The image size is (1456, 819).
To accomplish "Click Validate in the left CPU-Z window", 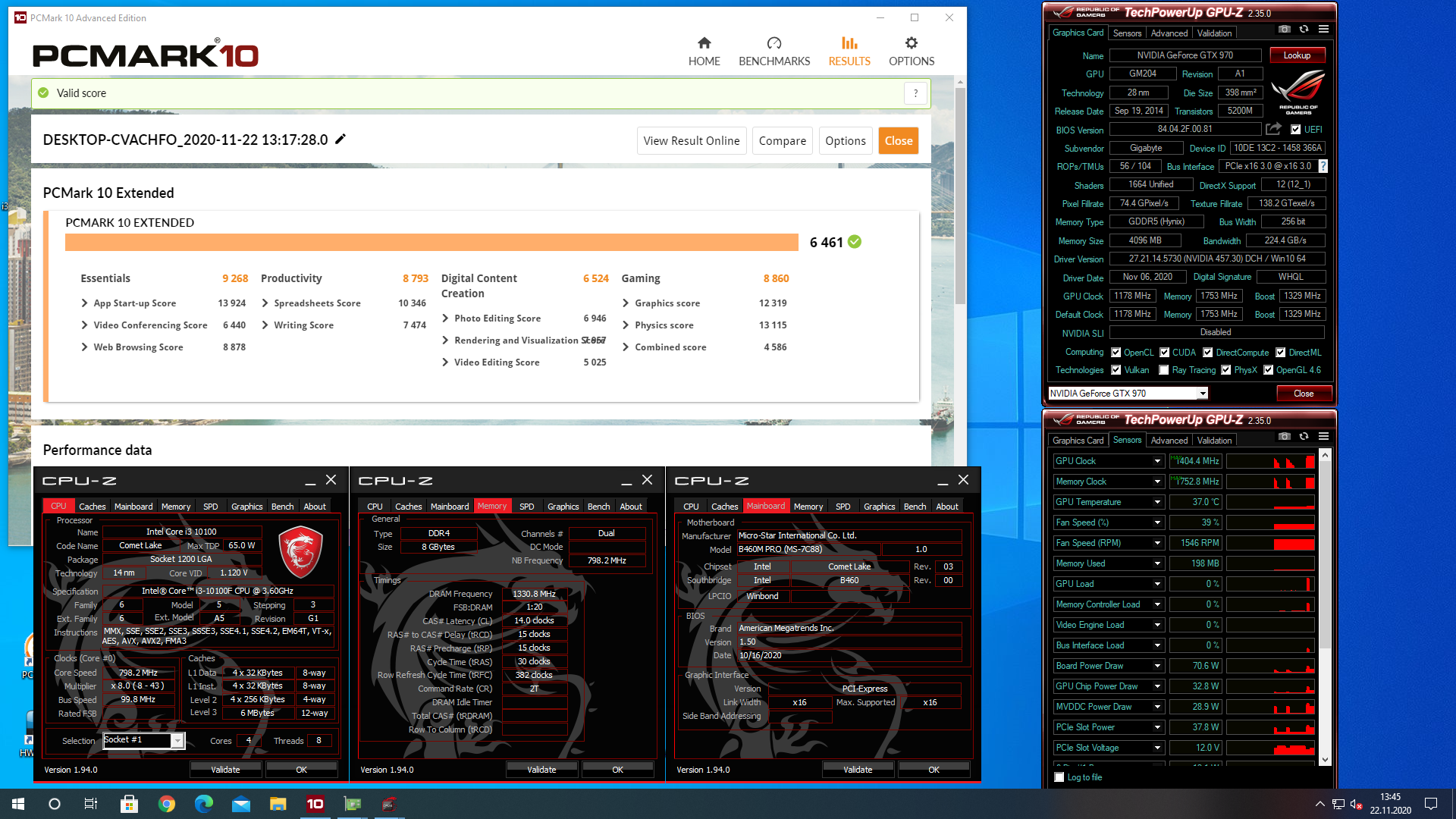I will click(x=225, y=770).
